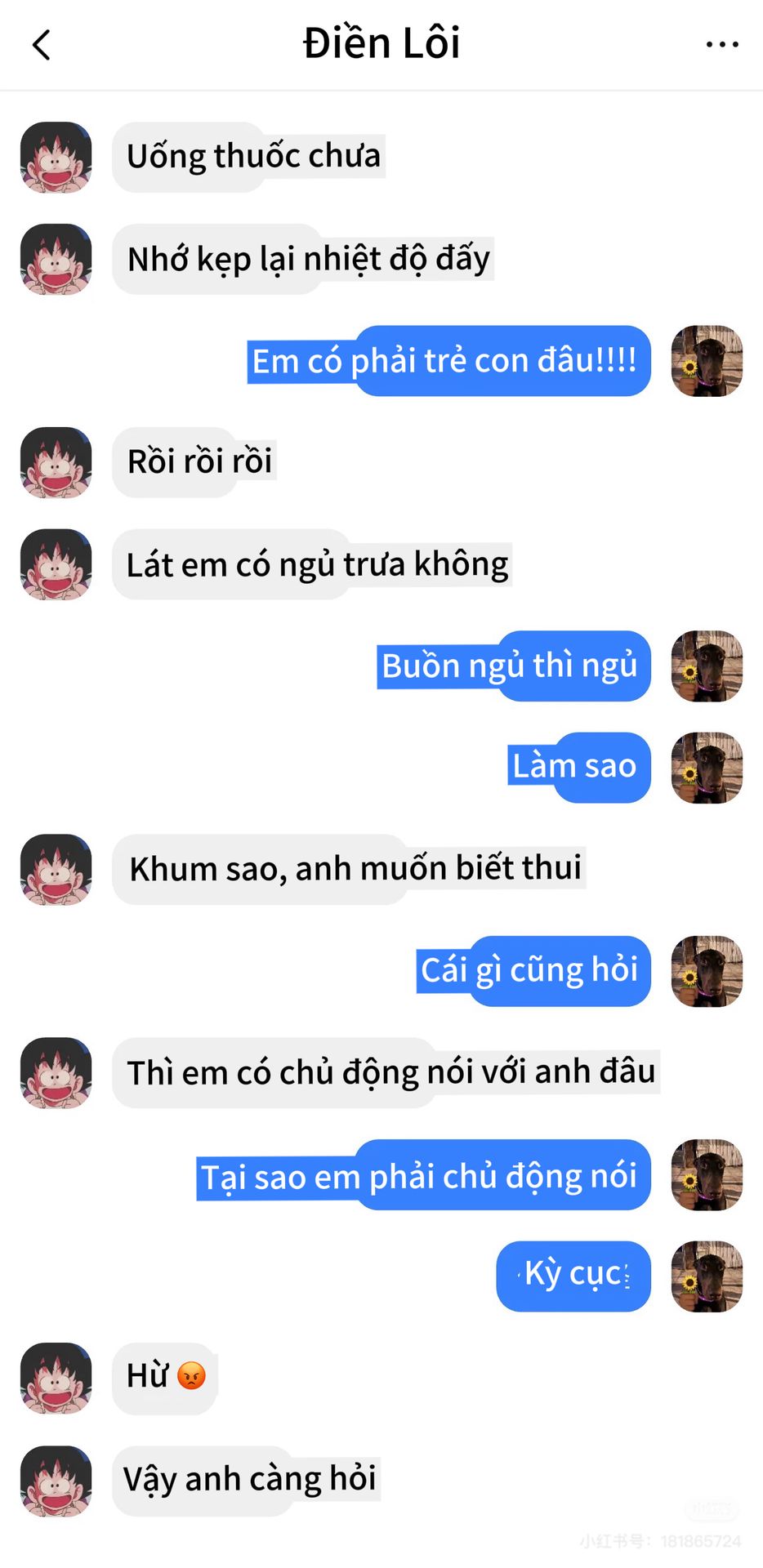The height and width of the screenshot is (1568, 763).
Task: Tap the dog avatar beside 'Cái gì cũng hỏi'
Action: tap(707, 971)
